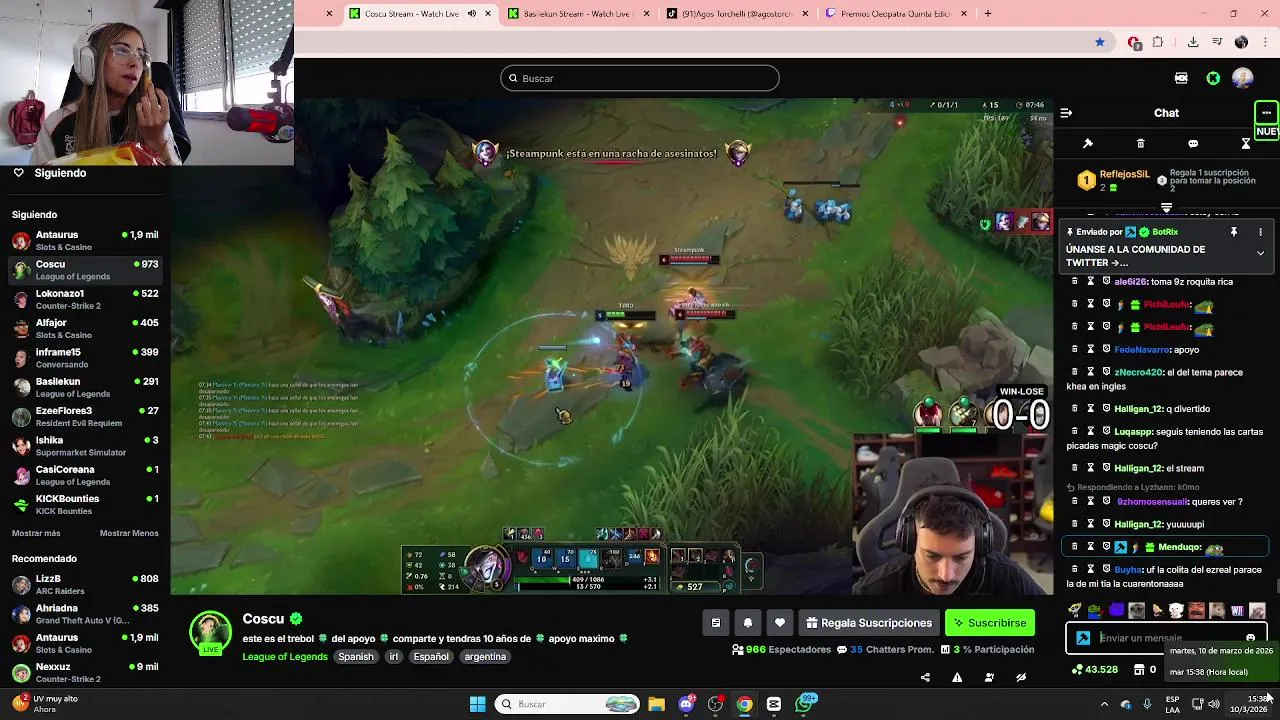The image size is (1280, 720).
Task: Click the Regala Suscripciones button
Action: [867, 623]
